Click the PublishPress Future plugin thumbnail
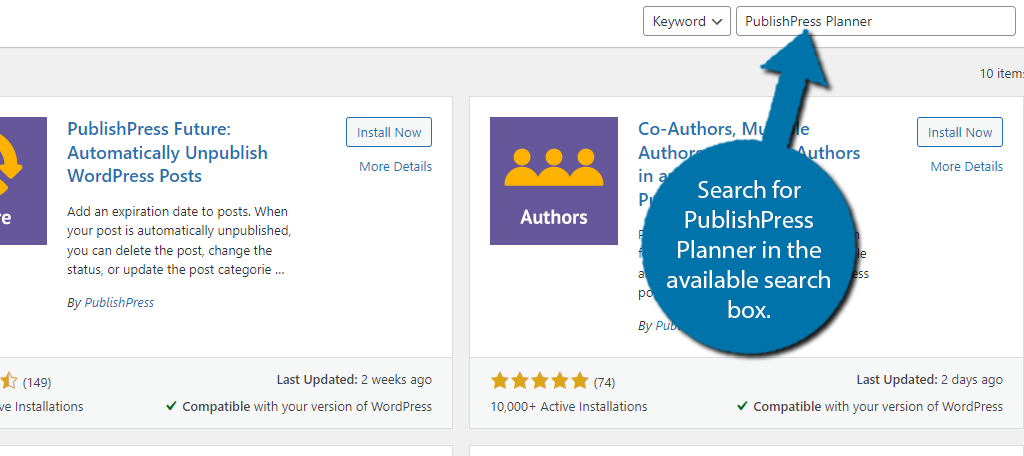Screen dimensions: 1024x456 24,181
